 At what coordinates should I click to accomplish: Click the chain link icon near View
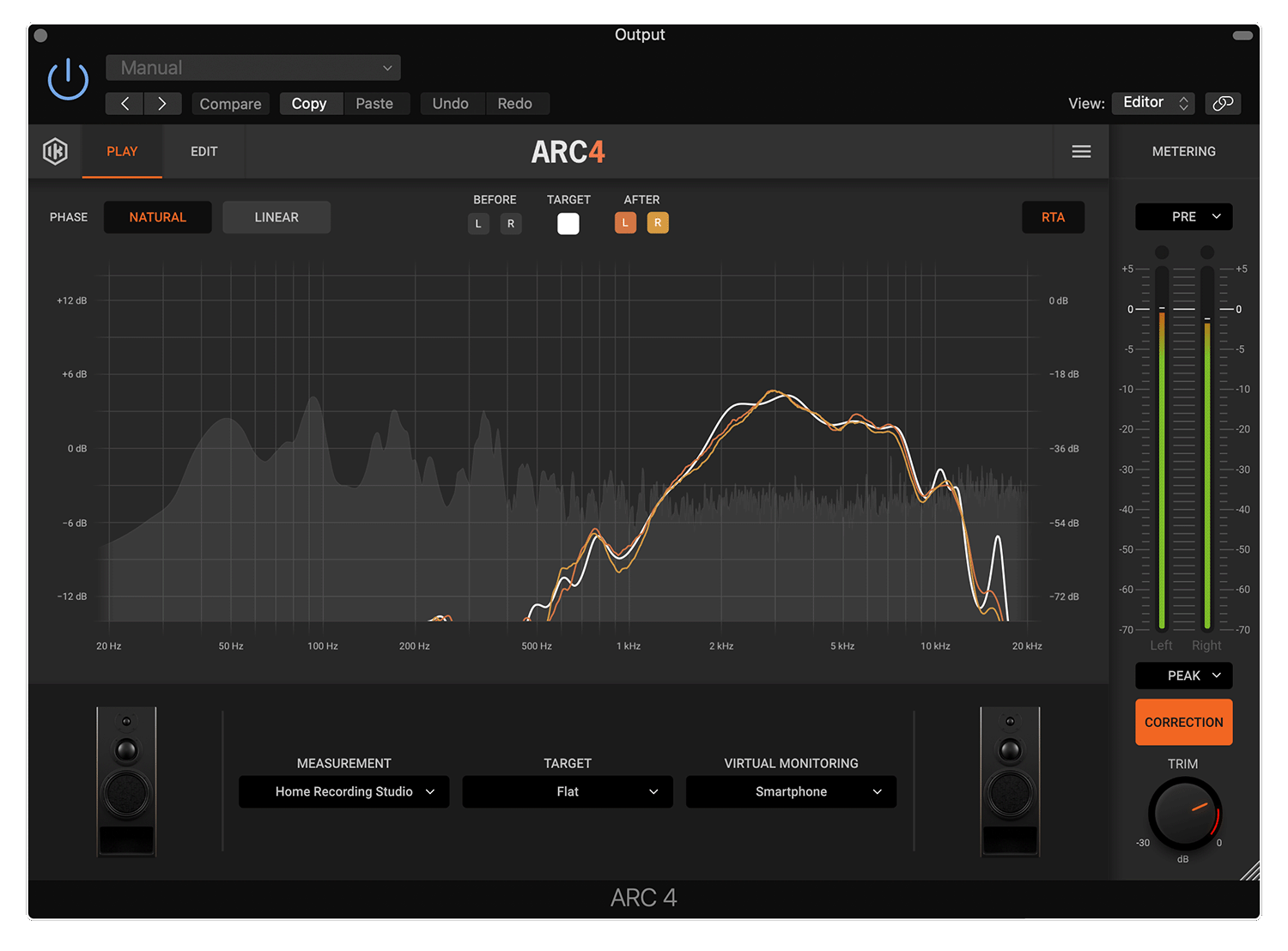tap(1223, 103)
